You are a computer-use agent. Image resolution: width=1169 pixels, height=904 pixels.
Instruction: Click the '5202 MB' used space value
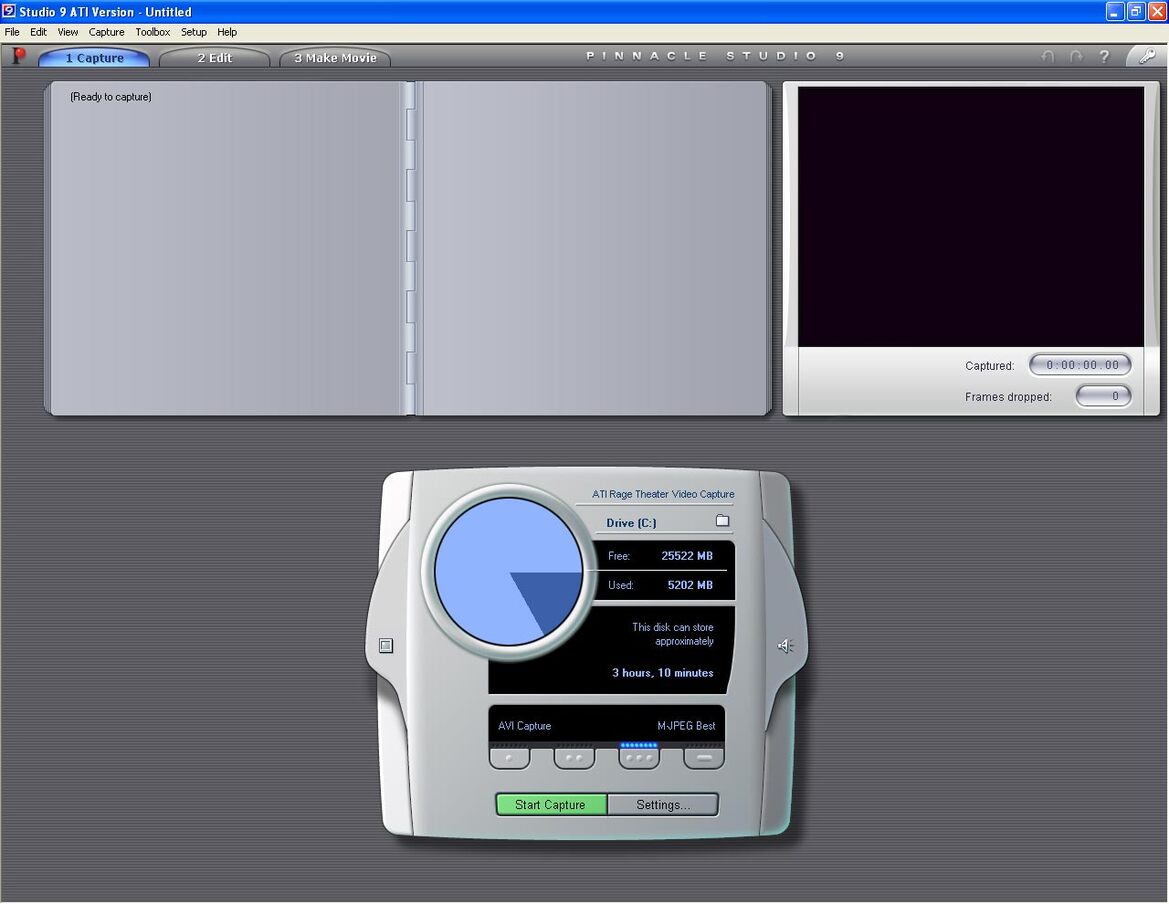coord(690,585)
